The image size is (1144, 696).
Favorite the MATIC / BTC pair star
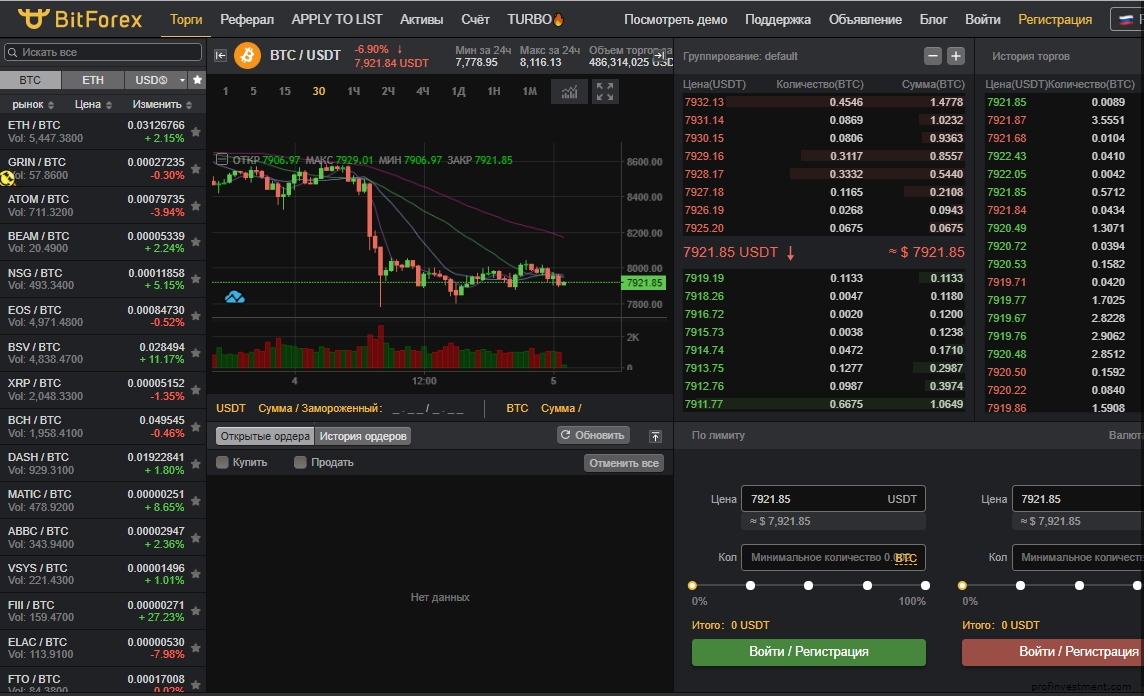pyautogui.click(x=196, y=500)
